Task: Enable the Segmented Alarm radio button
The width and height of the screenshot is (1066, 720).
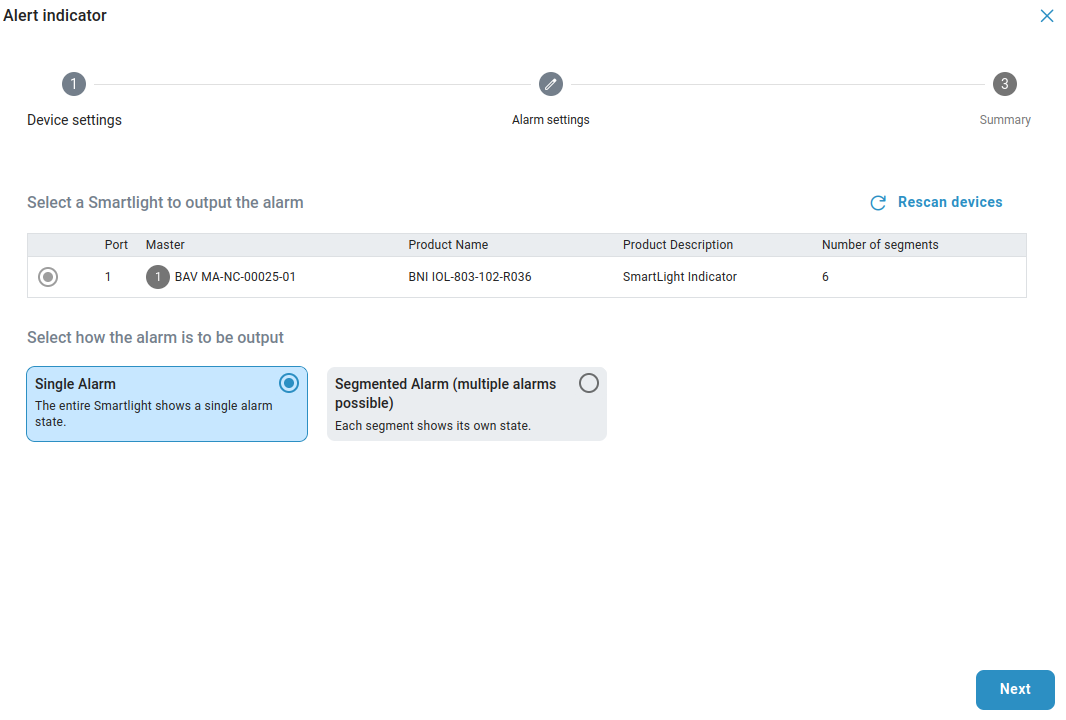Action: pyautogui.click(x=589, y=383)
